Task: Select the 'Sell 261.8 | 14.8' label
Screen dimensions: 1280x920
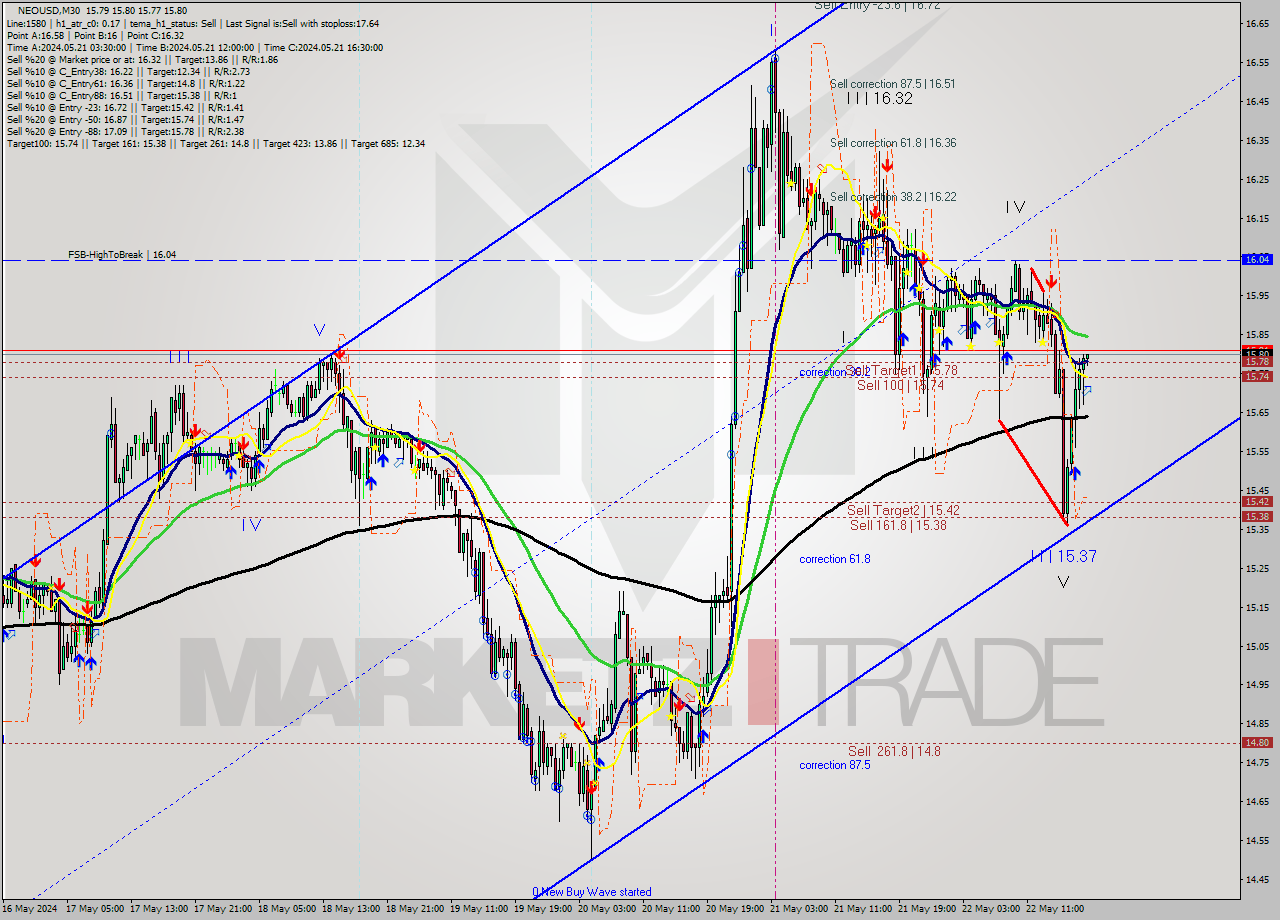Action: [894, 751]
